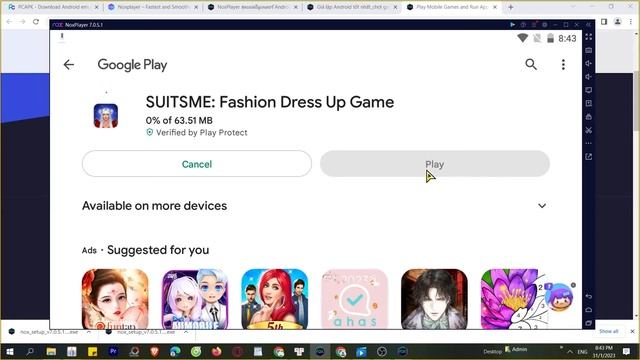
Task: Click the NoxPlayer export/share sidebar icon
Action: click(x=589, y=157)
